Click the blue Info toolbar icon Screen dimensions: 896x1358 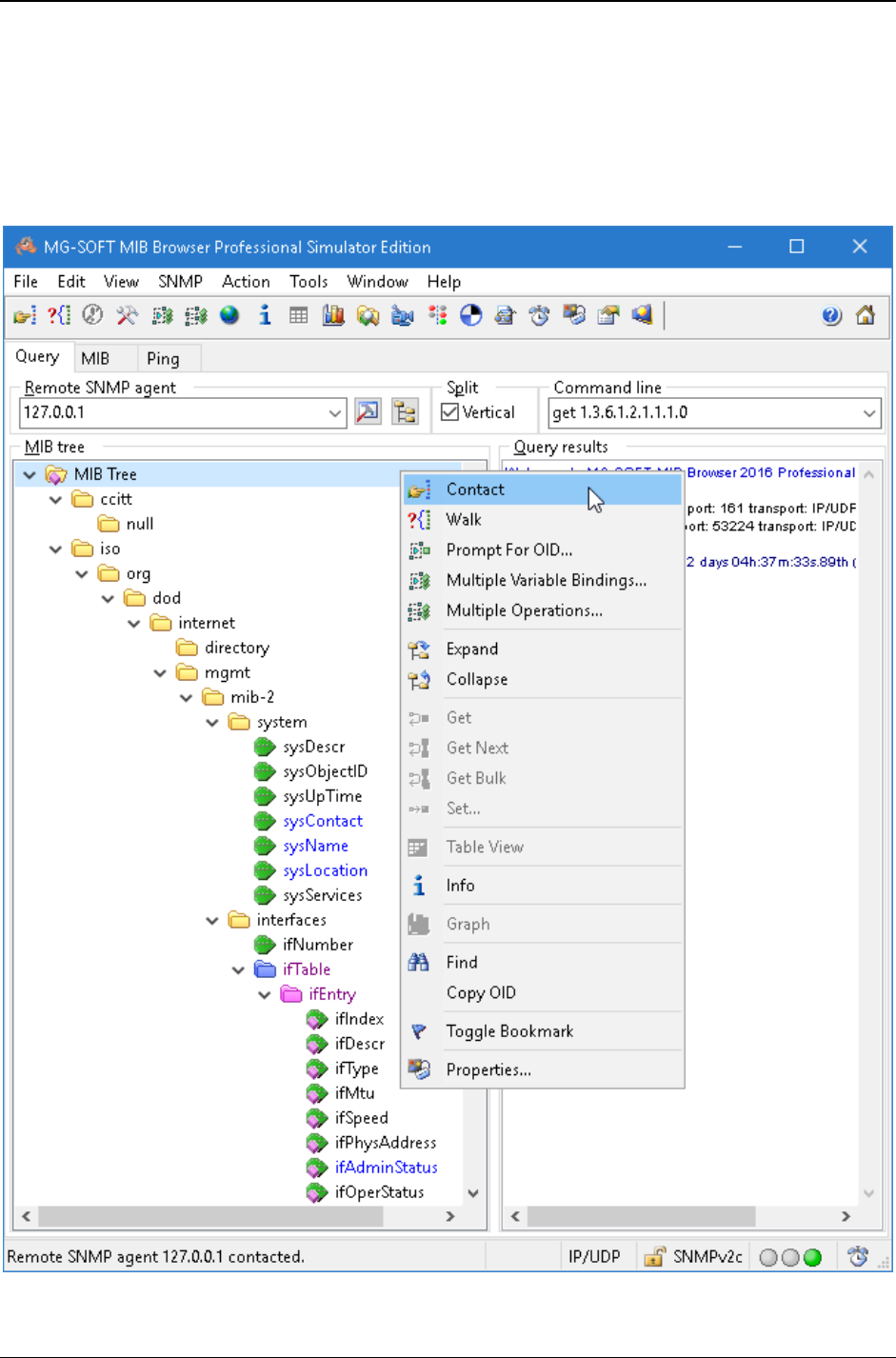point(265,316)
